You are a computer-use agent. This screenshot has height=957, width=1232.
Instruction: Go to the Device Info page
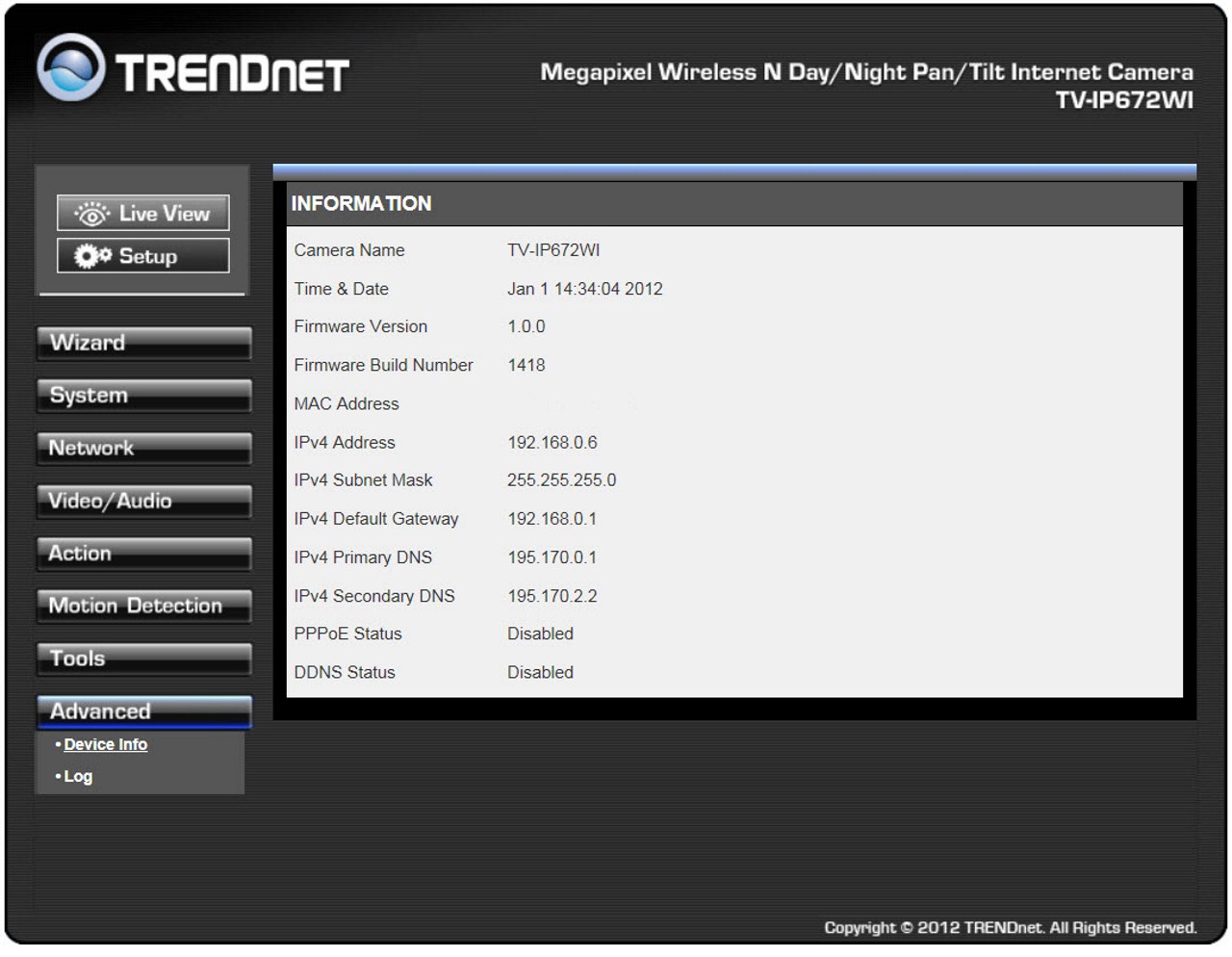point(105,744)
